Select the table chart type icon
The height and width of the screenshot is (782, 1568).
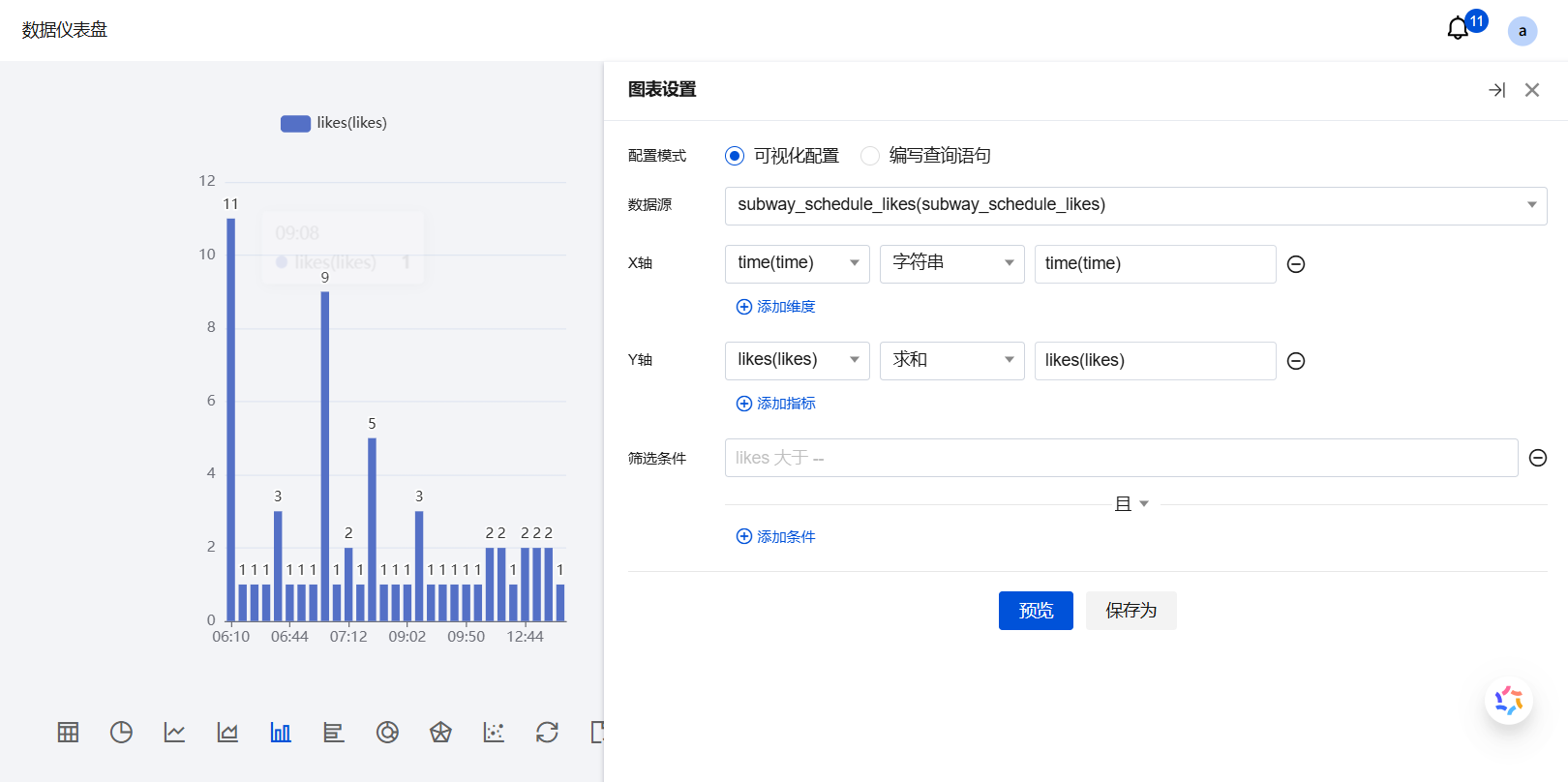point(68,733)
